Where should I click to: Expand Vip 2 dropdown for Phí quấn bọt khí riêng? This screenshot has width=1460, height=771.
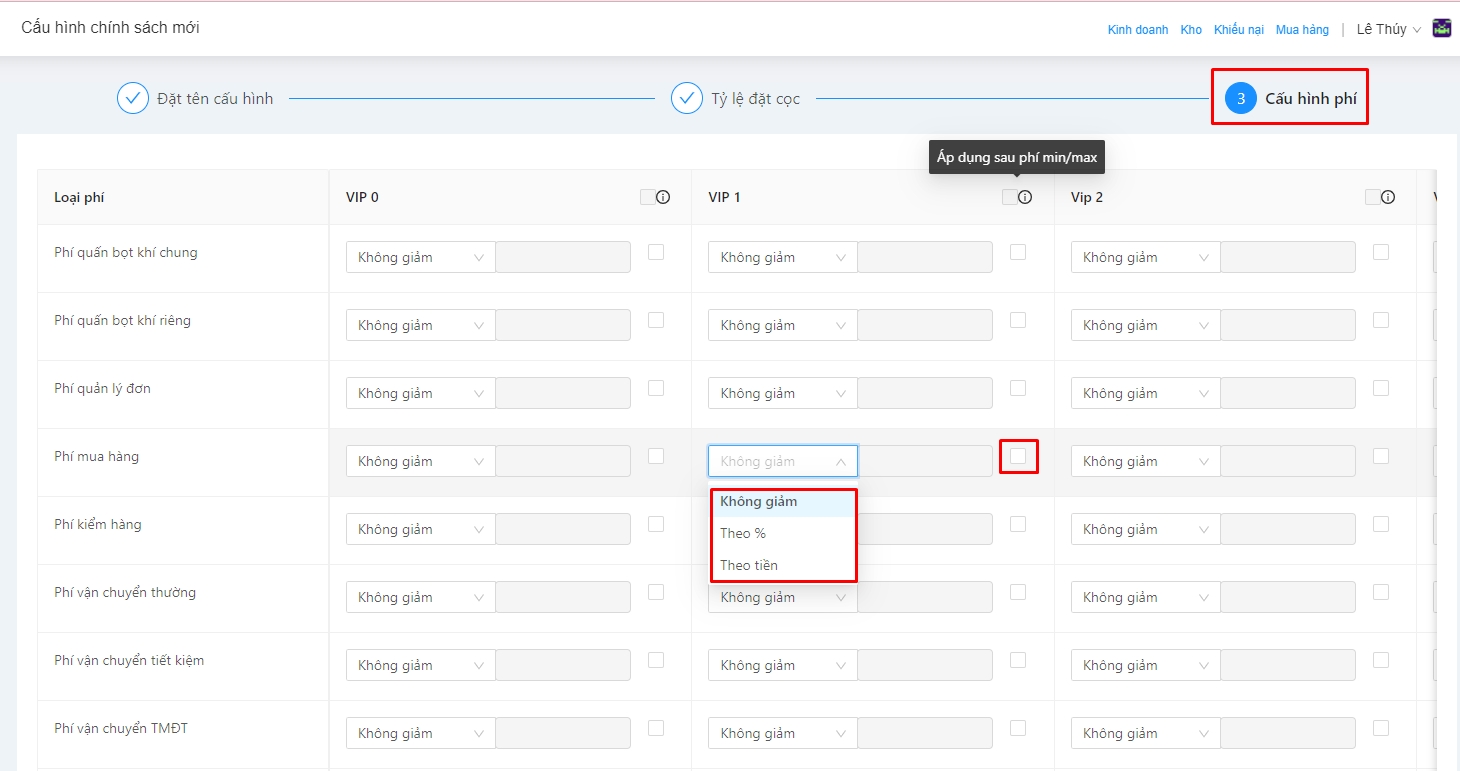pyautogui.click(x=1145, y=325)
